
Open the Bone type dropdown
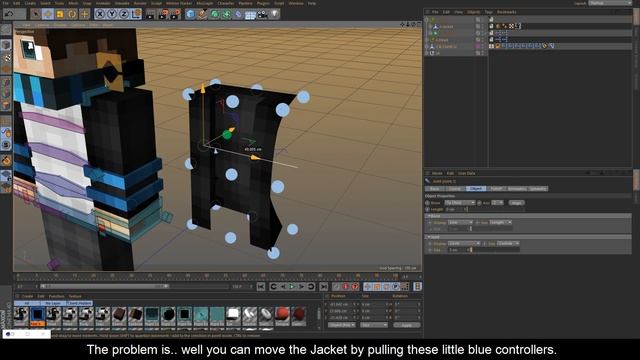pyautogui.click(x=460, y=203)
